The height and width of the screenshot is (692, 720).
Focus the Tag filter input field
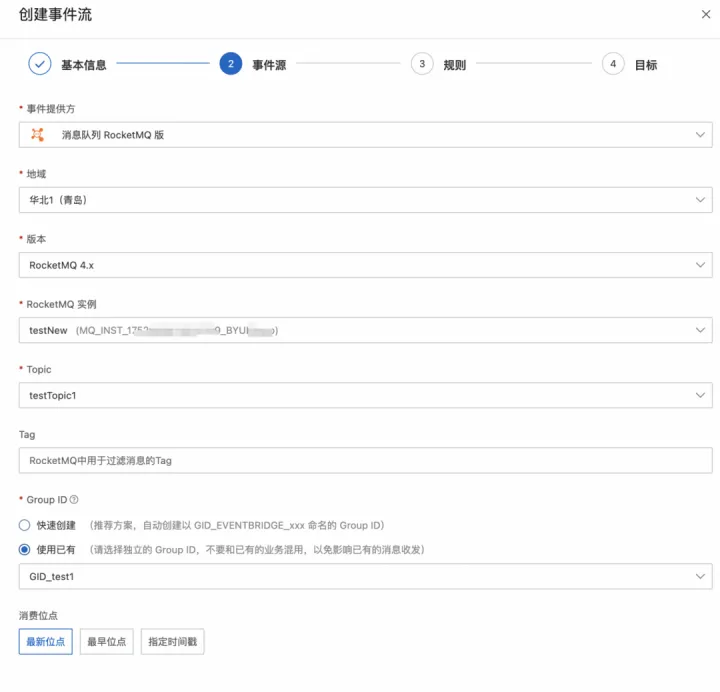(366, 461)
